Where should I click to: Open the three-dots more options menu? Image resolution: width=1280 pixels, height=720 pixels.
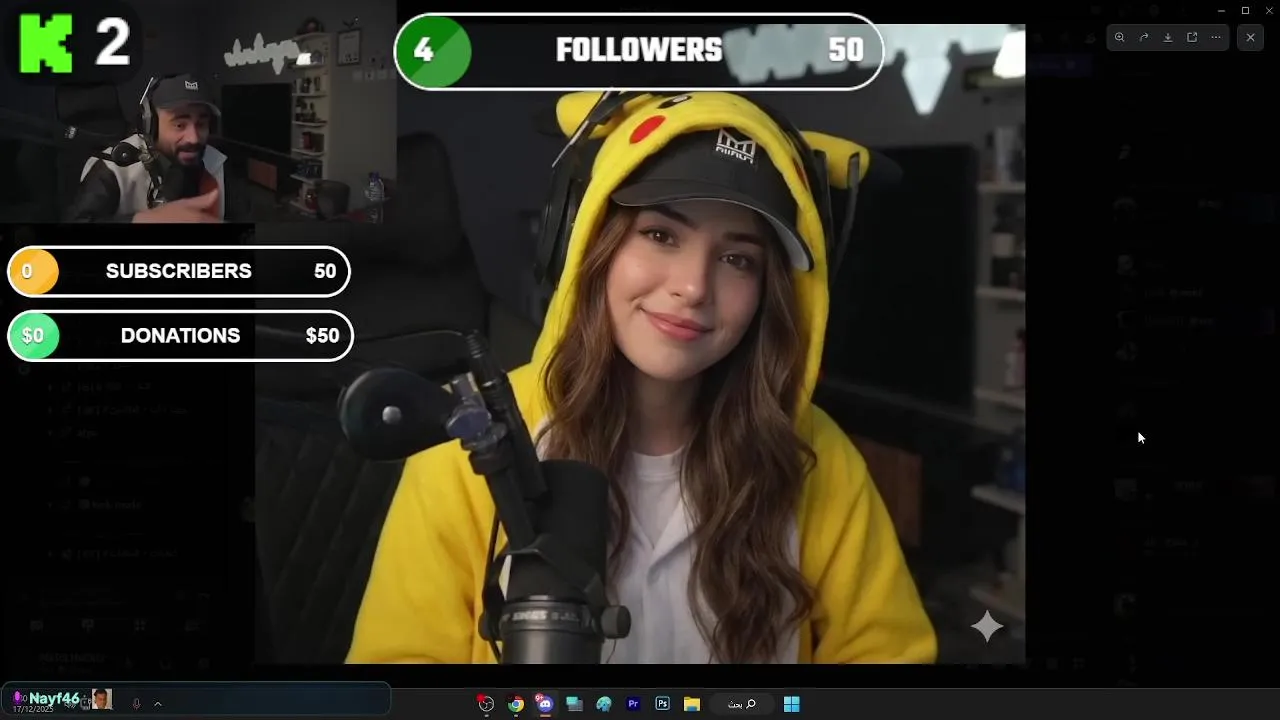[x=1216, y=37]
